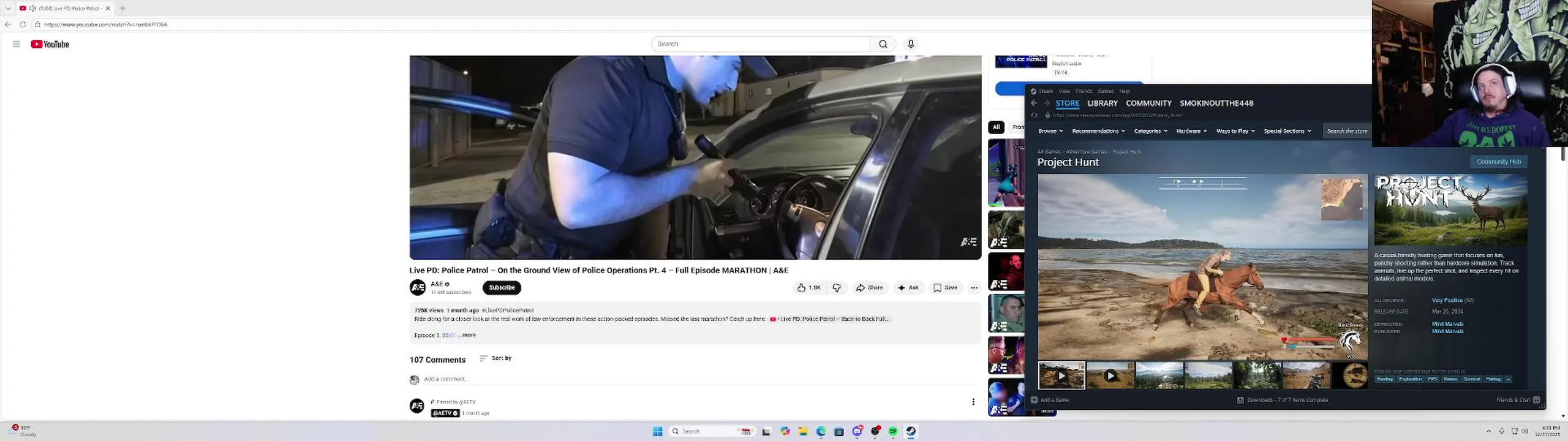Open File Explorer from the taskbar
The image size is (1568, 441).
point(803,431)
